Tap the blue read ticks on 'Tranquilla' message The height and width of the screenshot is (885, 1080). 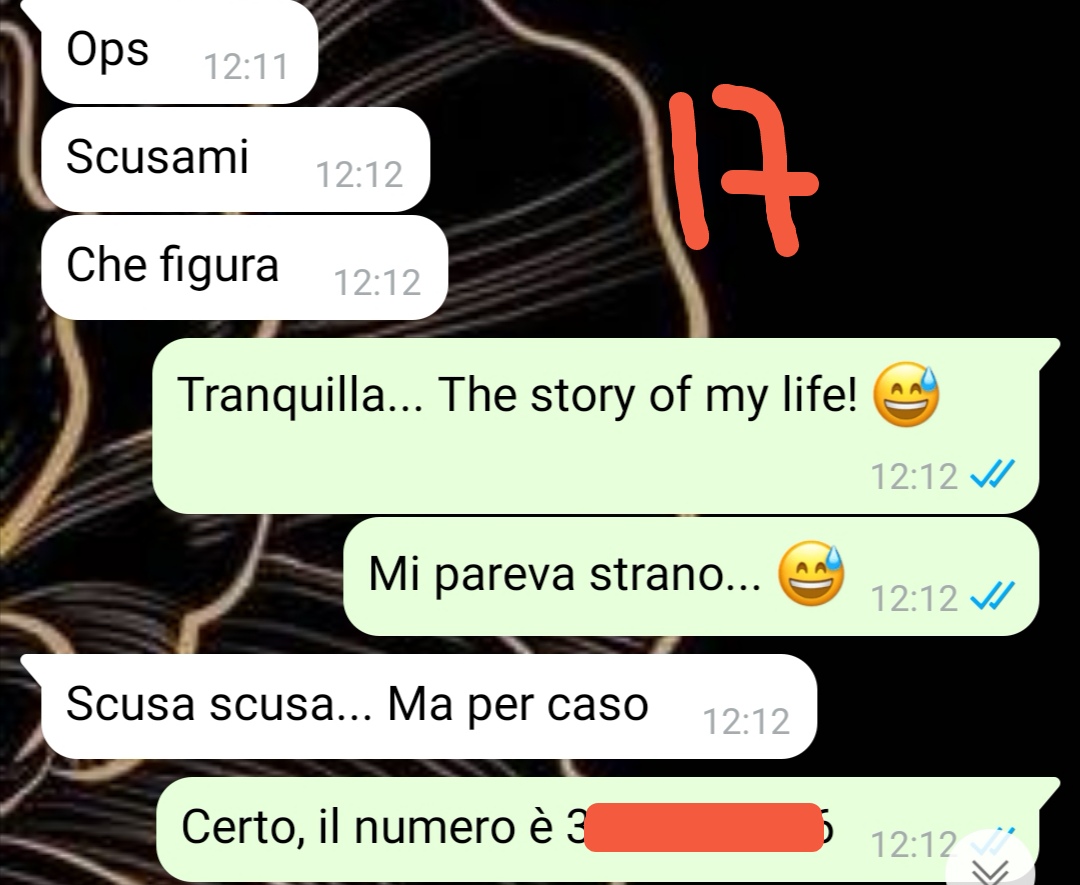(992, 475)
